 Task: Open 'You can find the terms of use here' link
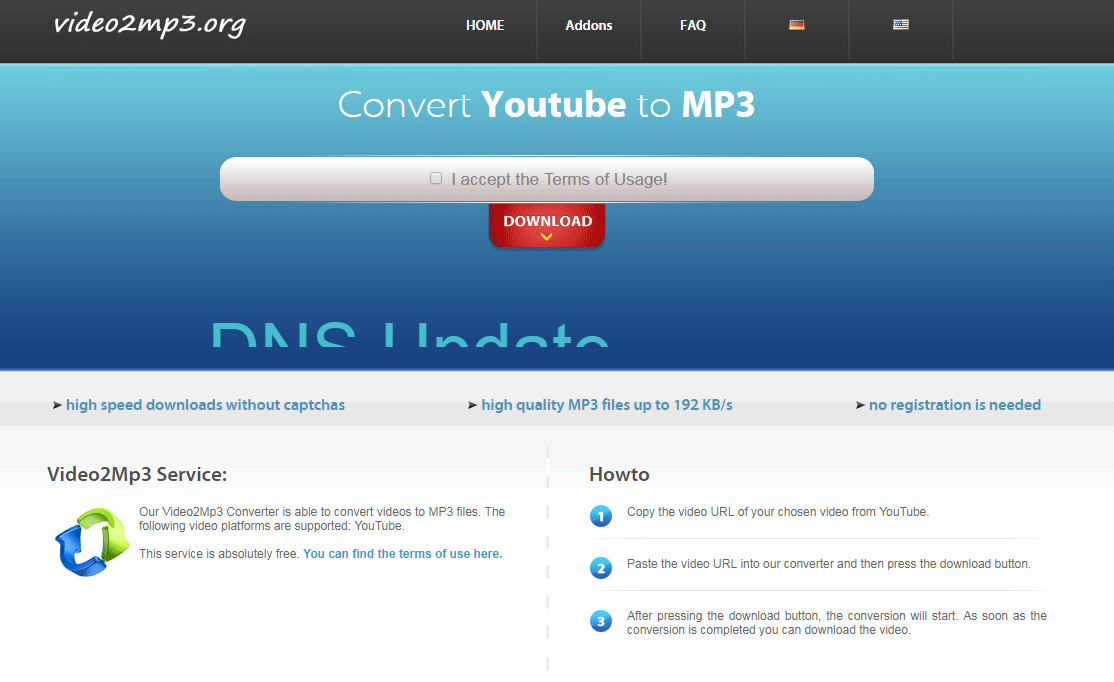[402, 554]
